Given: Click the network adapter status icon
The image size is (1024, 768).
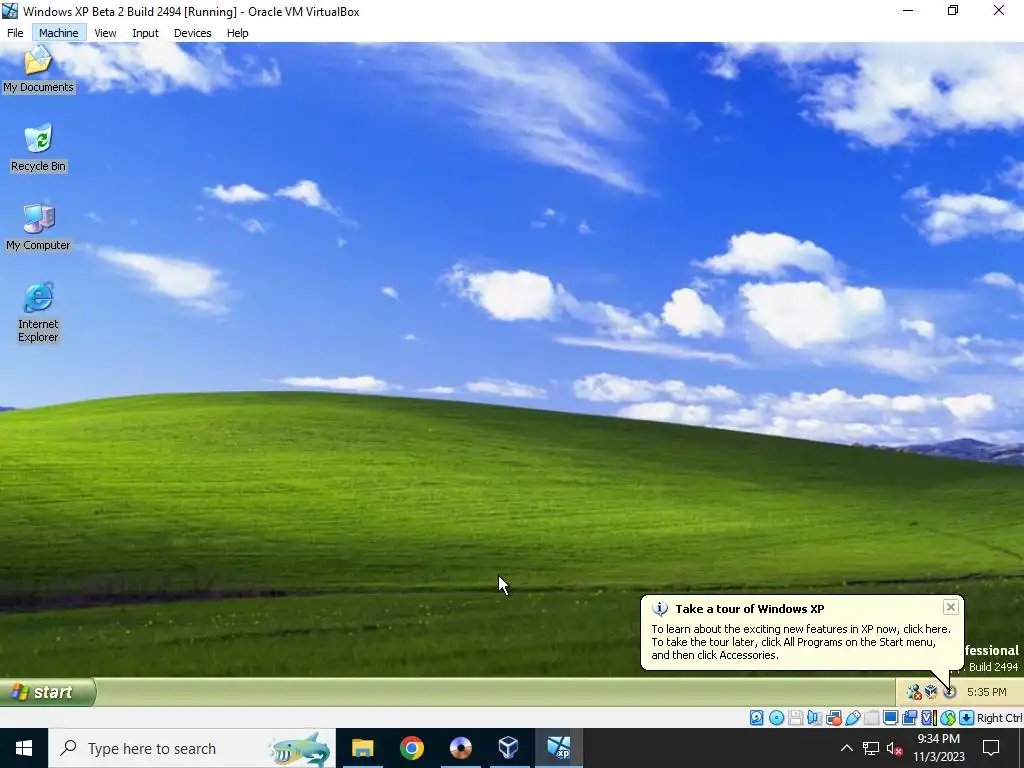Looking at the screenshot, I should 834,718.
